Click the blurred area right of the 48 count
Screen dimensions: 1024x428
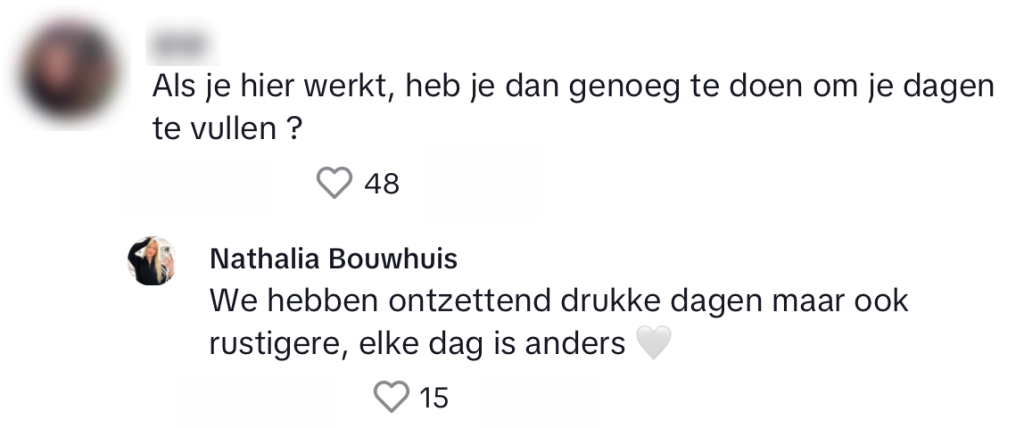482,183
